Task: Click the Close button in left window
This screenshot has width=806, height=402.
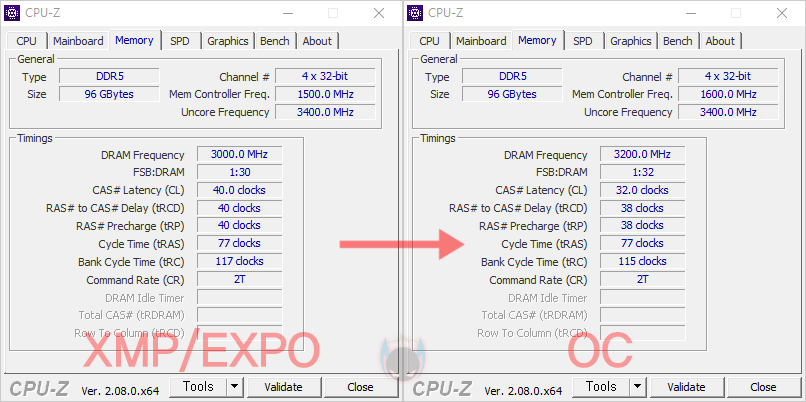Action: [360, 387]
